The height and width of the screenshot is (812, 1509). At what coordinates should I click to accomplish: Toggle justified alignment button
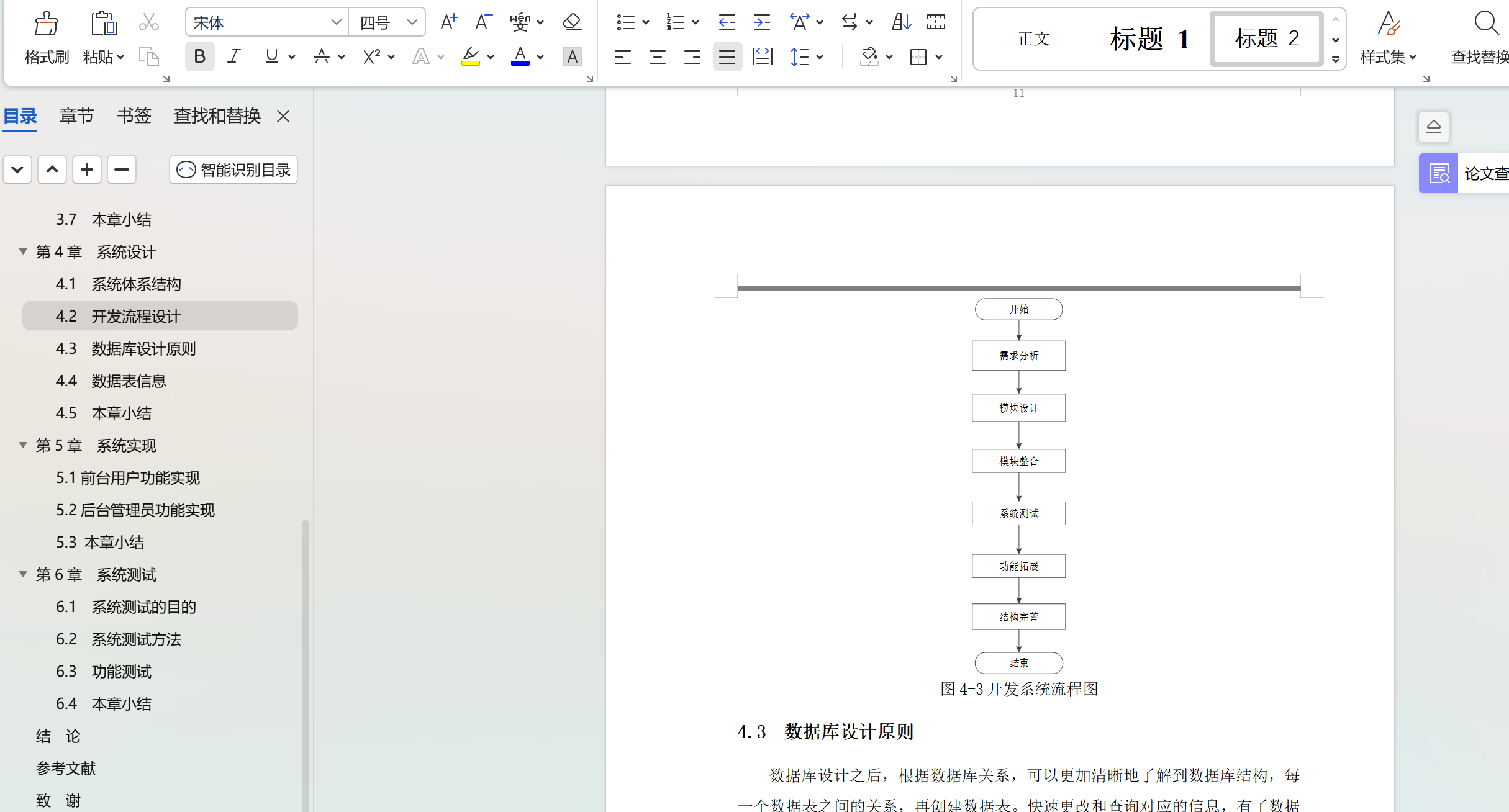(727, 57)
